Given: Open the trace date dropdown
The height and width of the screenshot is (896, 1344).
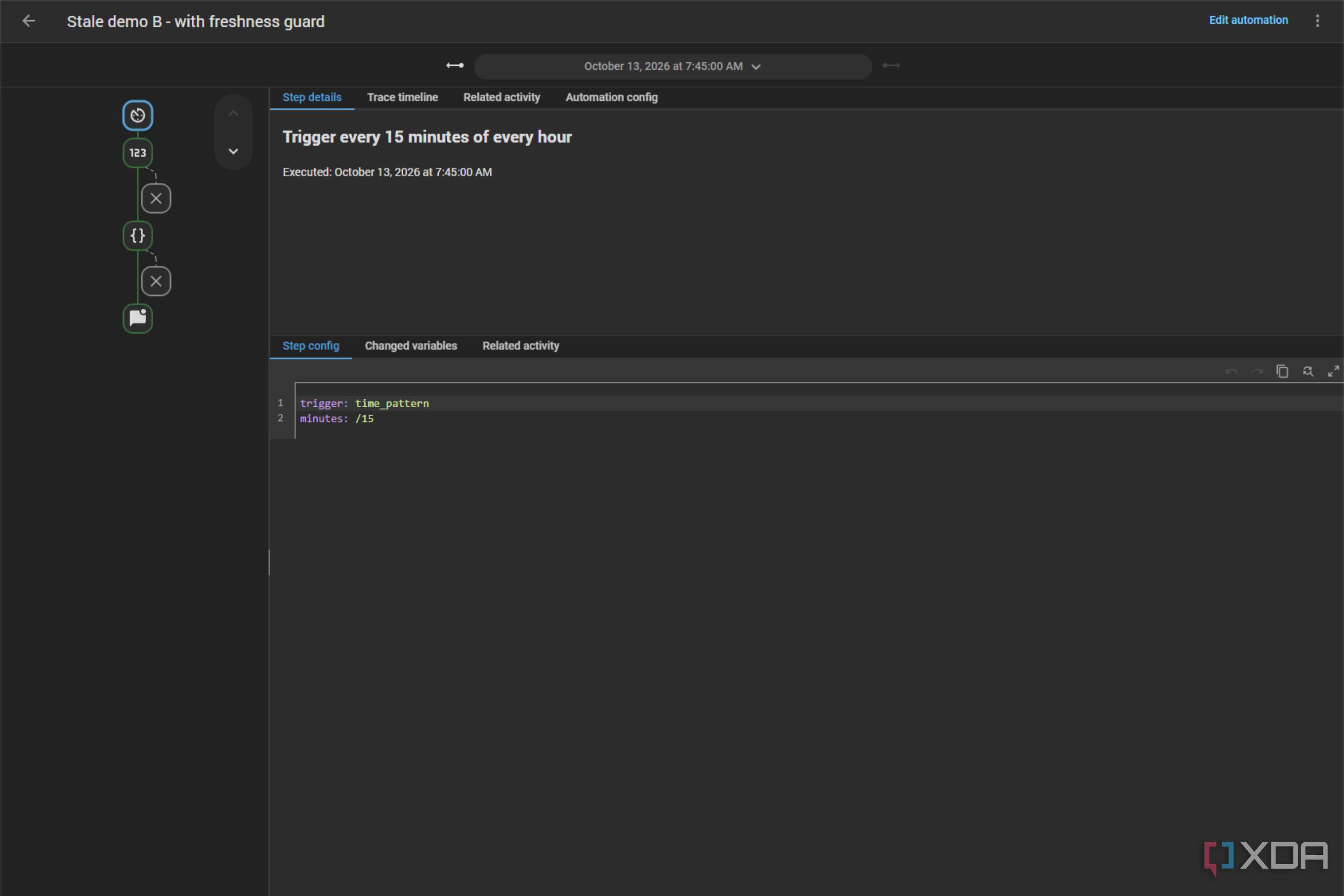Looking at the screenshot, I should point(673,66).
